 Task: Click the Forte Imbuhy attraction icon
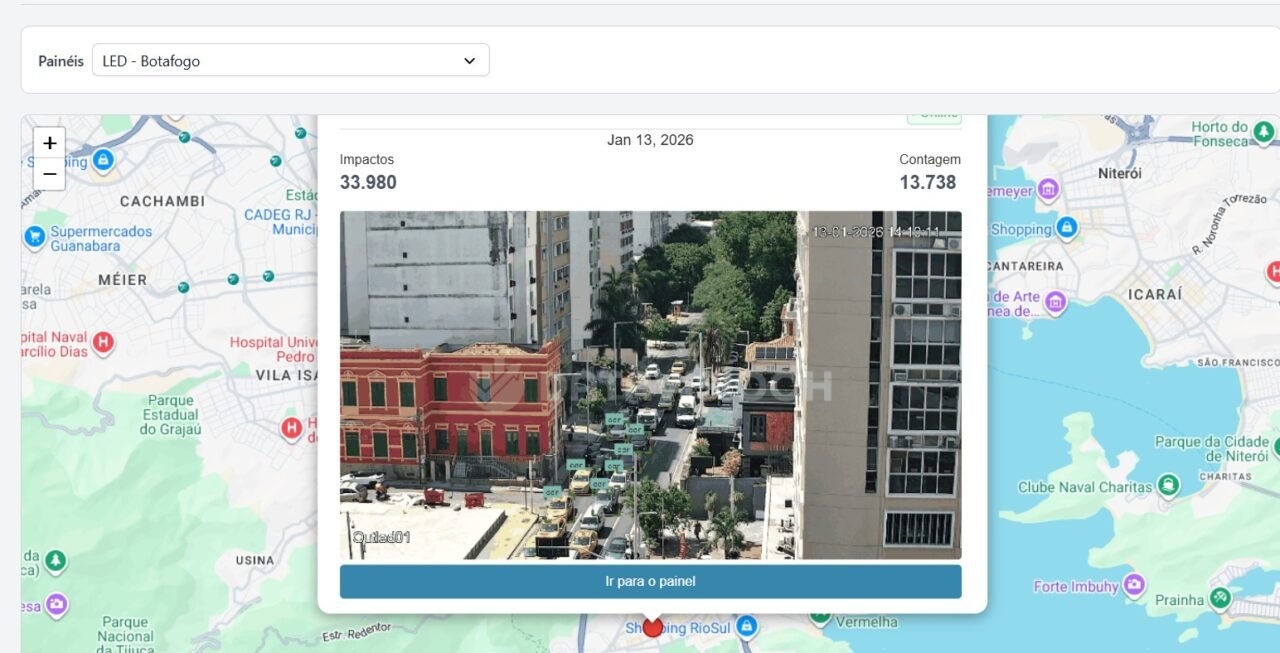point(1134,585)
